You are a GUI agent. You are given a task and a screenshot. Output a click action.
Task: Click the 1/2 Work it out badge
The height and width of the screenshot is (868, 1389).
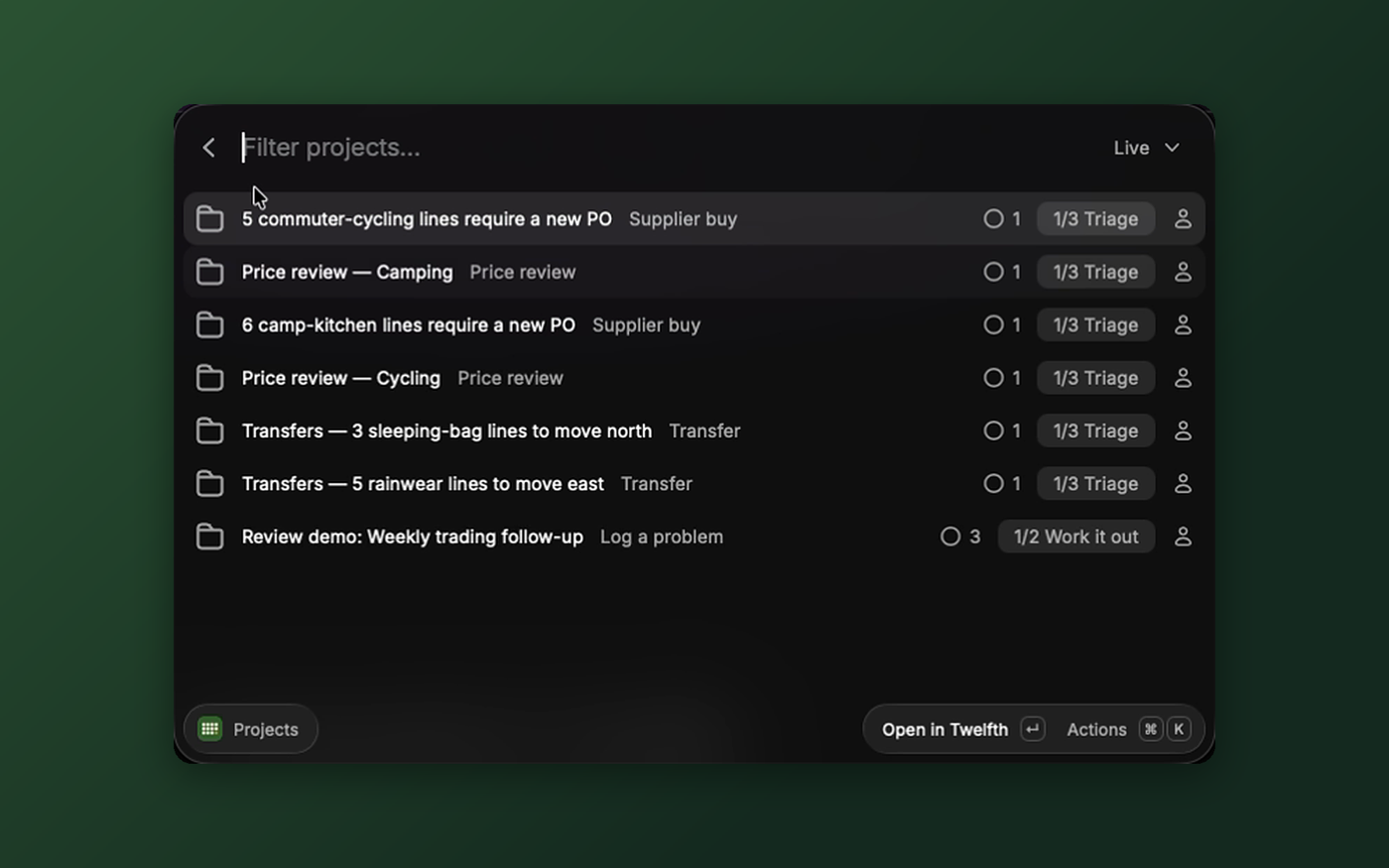pyautogui.click(x=1076, y=537)
